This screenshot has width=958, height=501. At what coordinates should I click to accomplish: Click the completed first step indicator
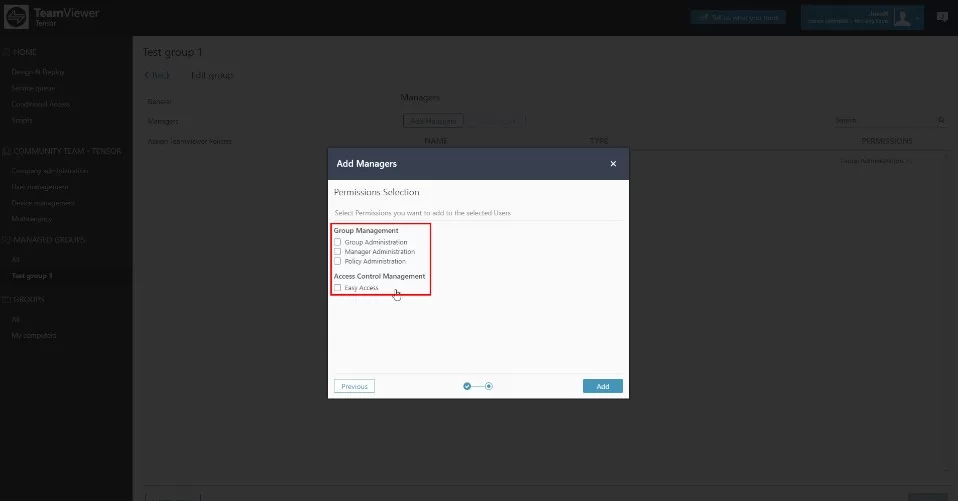[x=467, y=386]
